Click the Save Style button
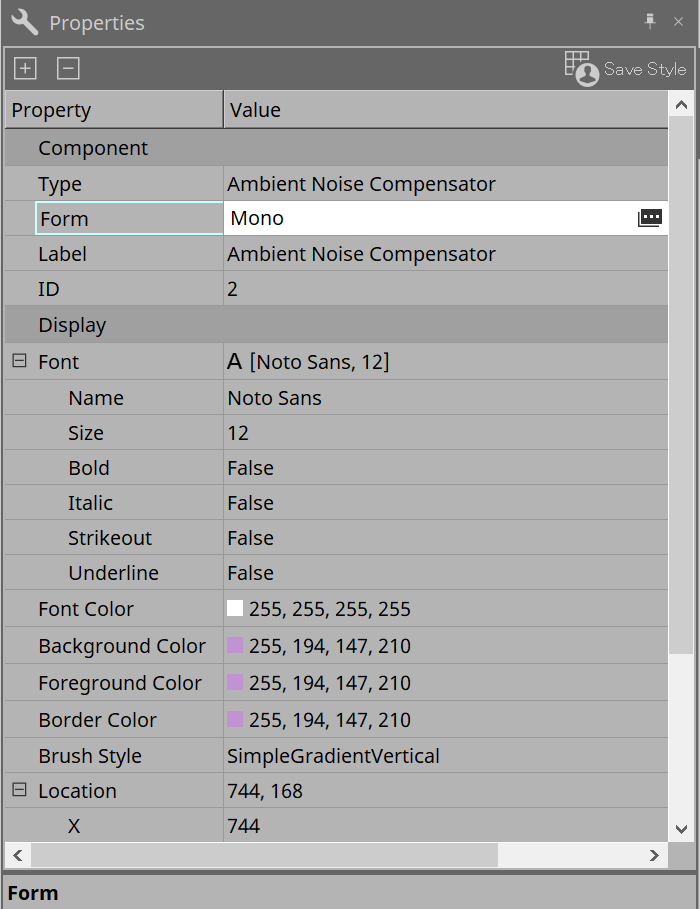Image resolution: width=700 pixels, height=909 pixels. coord(643,69)
